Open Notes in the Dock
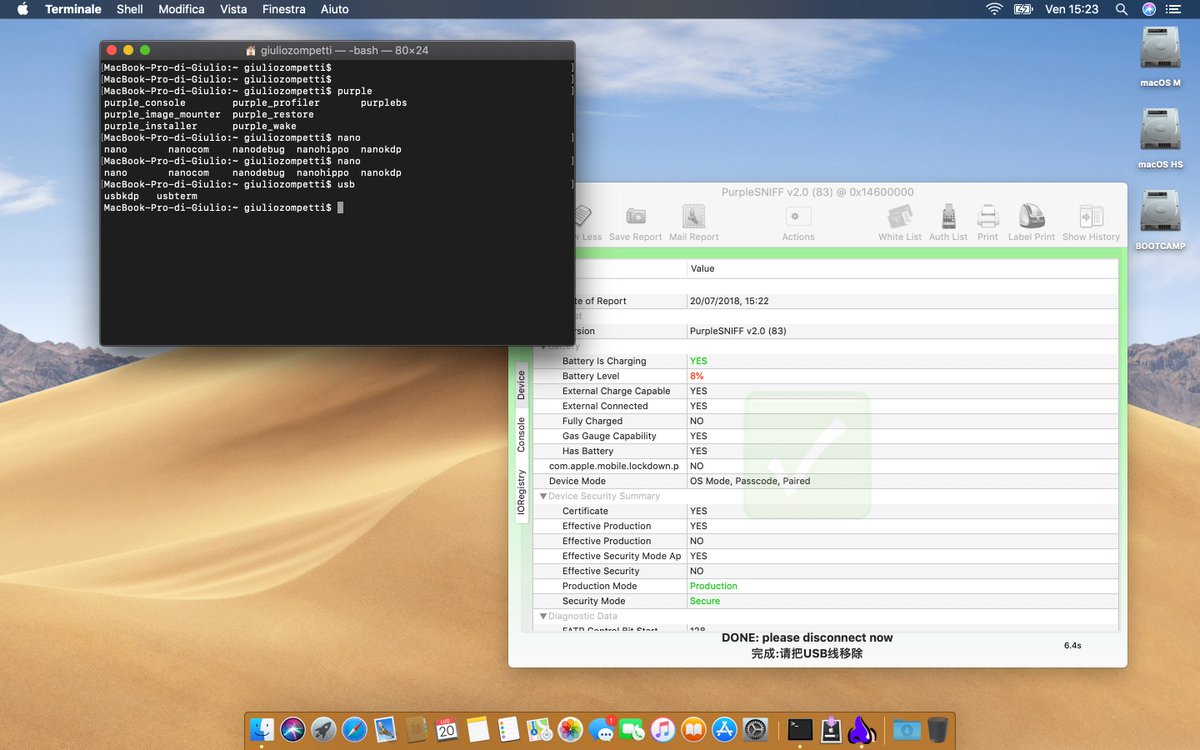 (478, 730)
